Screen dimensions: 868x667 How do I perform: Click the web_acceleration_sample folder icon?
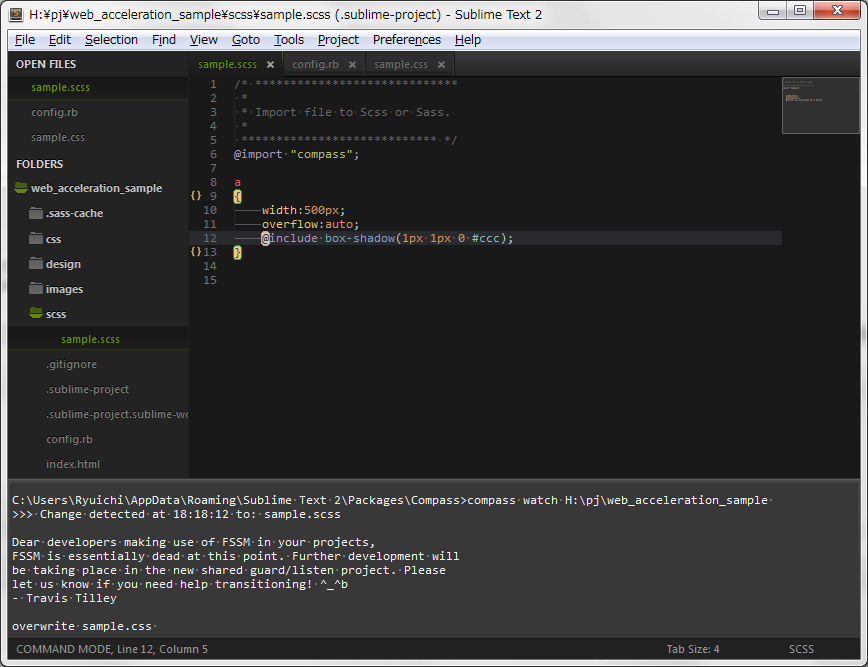coord(22,187)
